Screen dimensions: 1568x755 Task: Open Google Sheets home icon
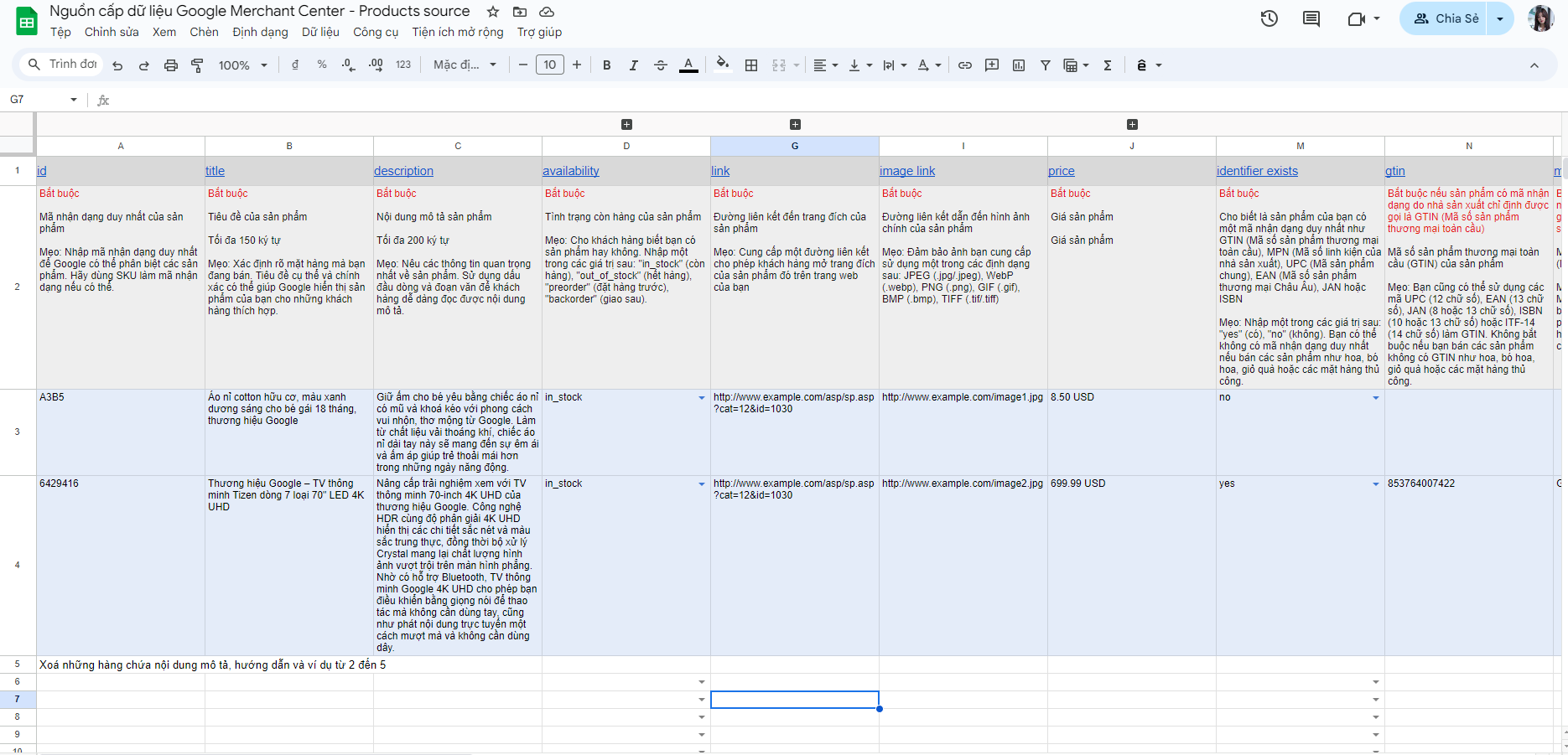point(27,22)
